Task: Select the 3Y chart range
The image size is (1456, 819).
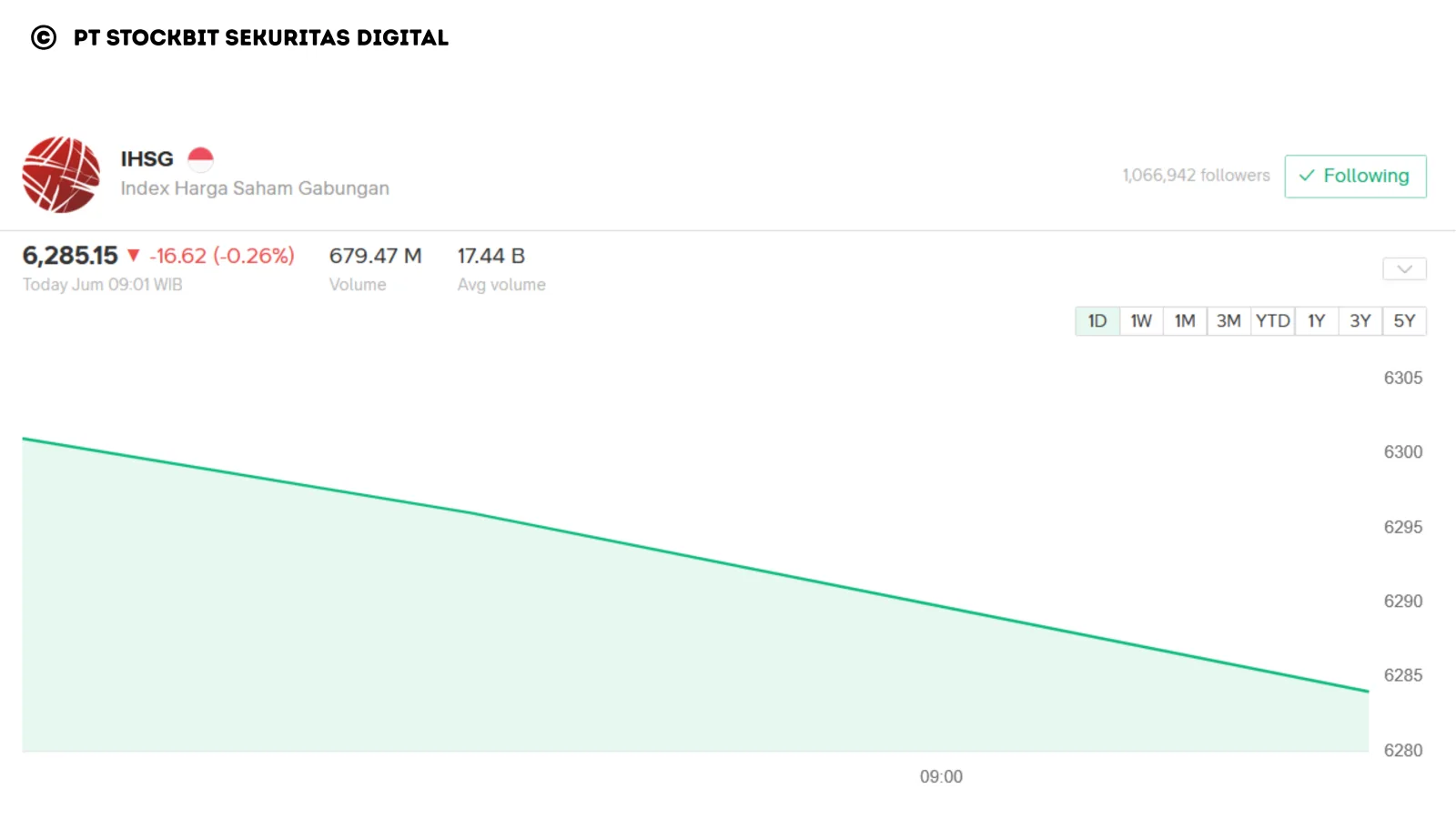Action: pyautogui.click(x=1360, y=321)
